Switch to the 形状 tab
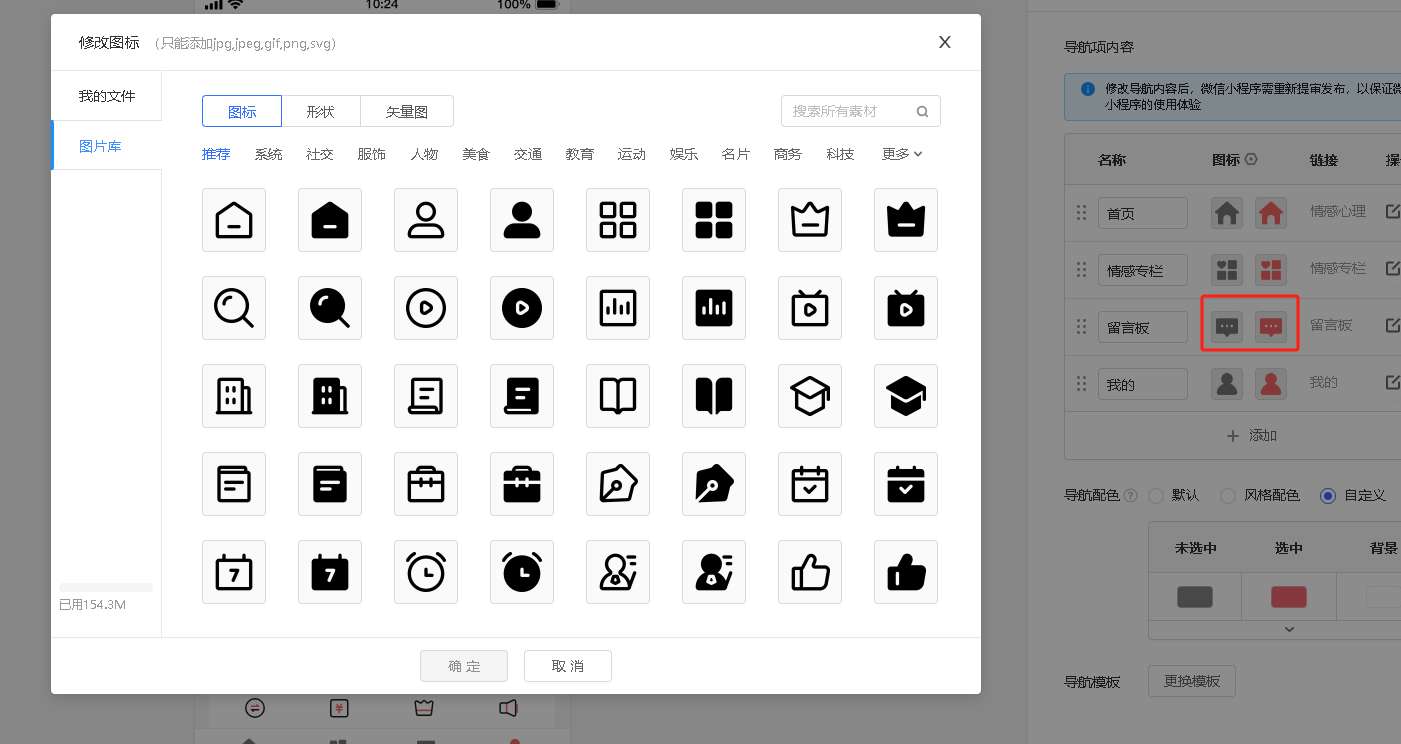This screenshot has height=744, width=1401. point(320,111)
